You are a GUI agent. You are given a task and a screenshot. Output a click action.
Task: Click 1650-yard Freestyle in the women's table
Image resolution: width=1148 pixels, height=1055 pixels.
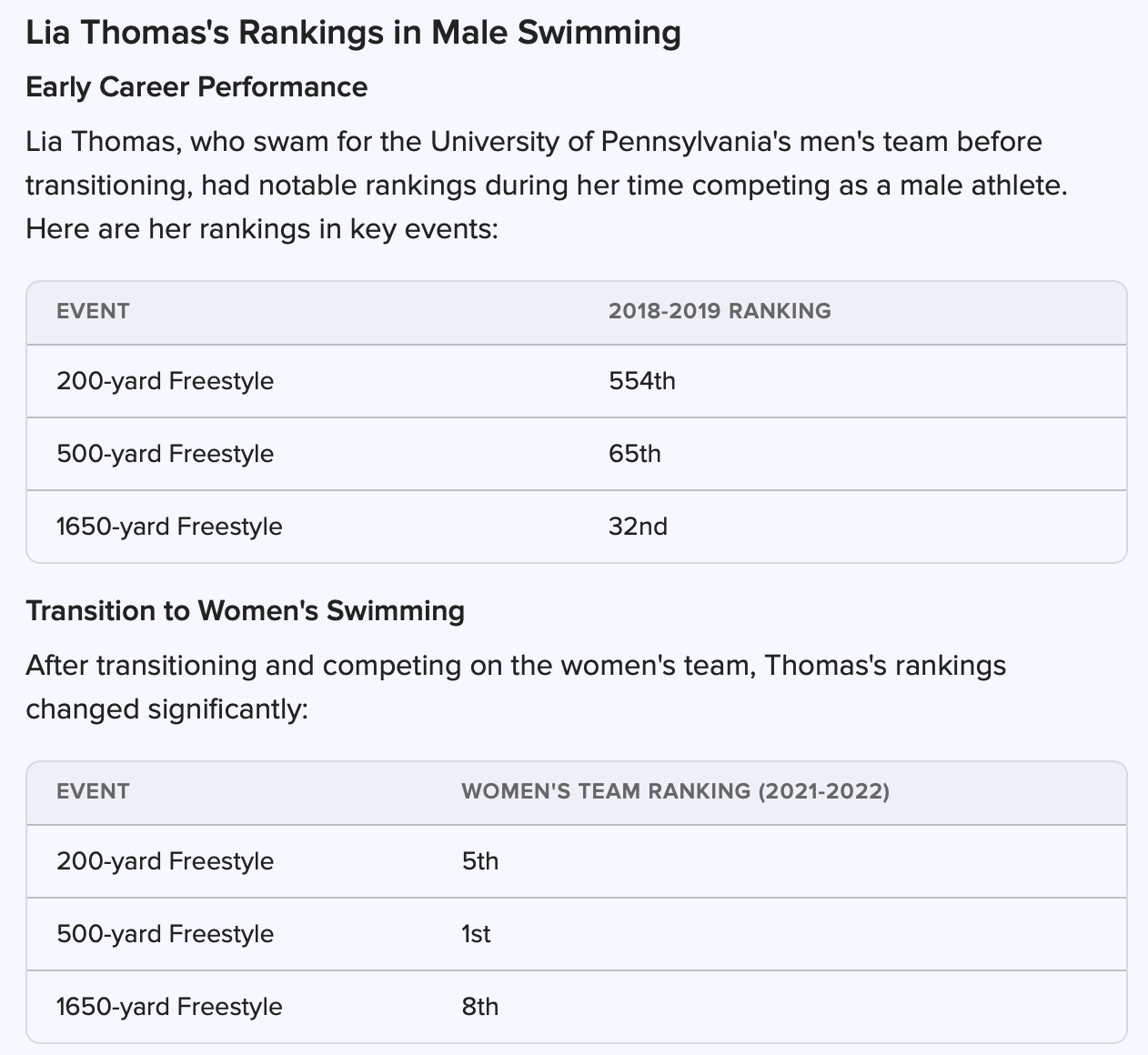169,1007
